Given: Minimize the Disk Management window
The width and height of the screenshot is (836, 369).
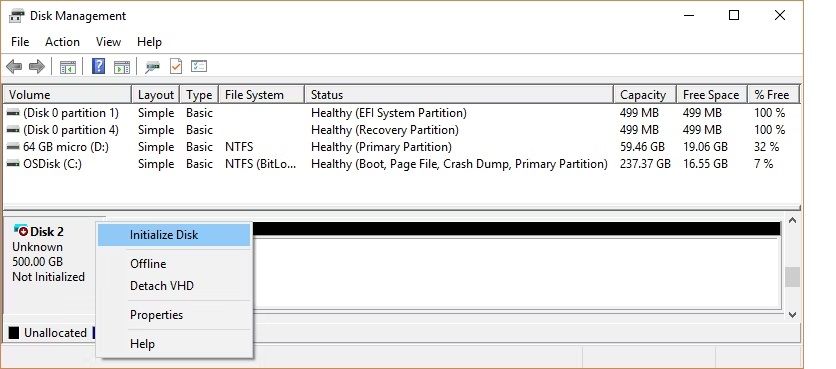Looking at the screenshot, I should point(689,15).
